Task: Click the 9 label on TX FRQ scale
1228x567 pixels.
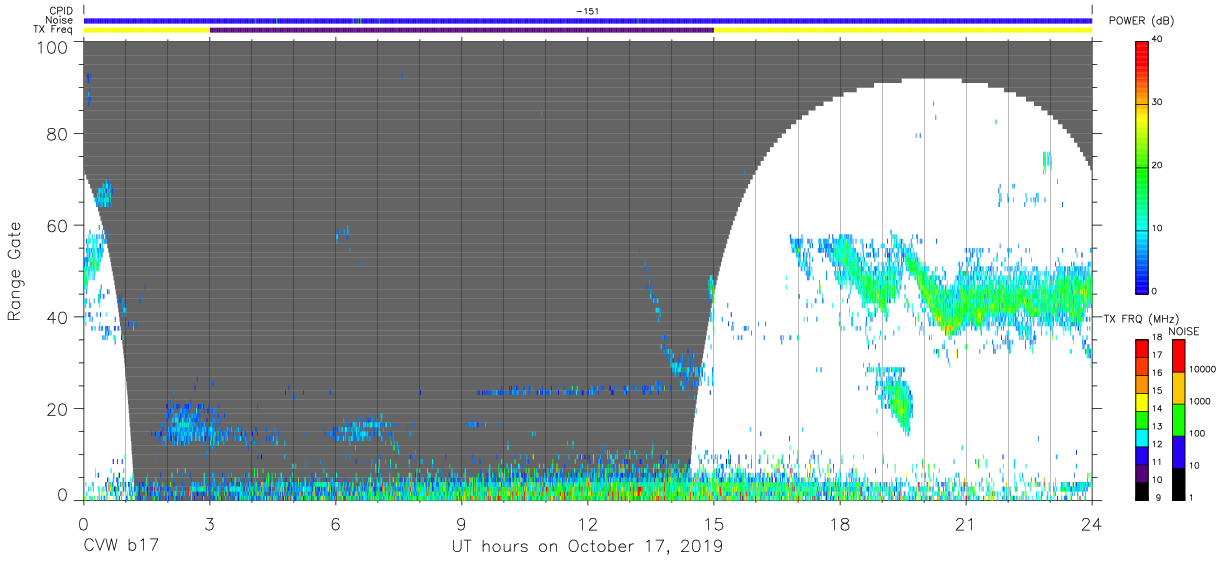Action: coord(1156,498)
